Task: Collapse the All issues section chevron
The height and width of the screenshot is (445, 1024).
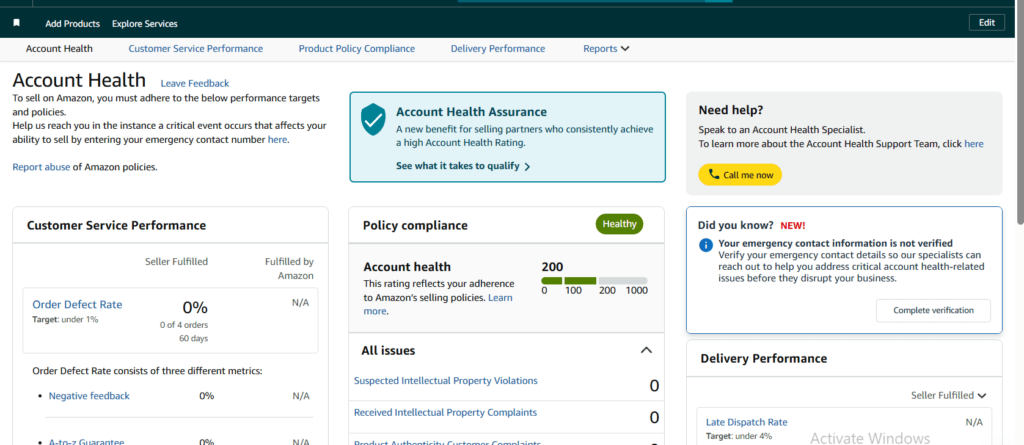Action: tap(646, 350)
